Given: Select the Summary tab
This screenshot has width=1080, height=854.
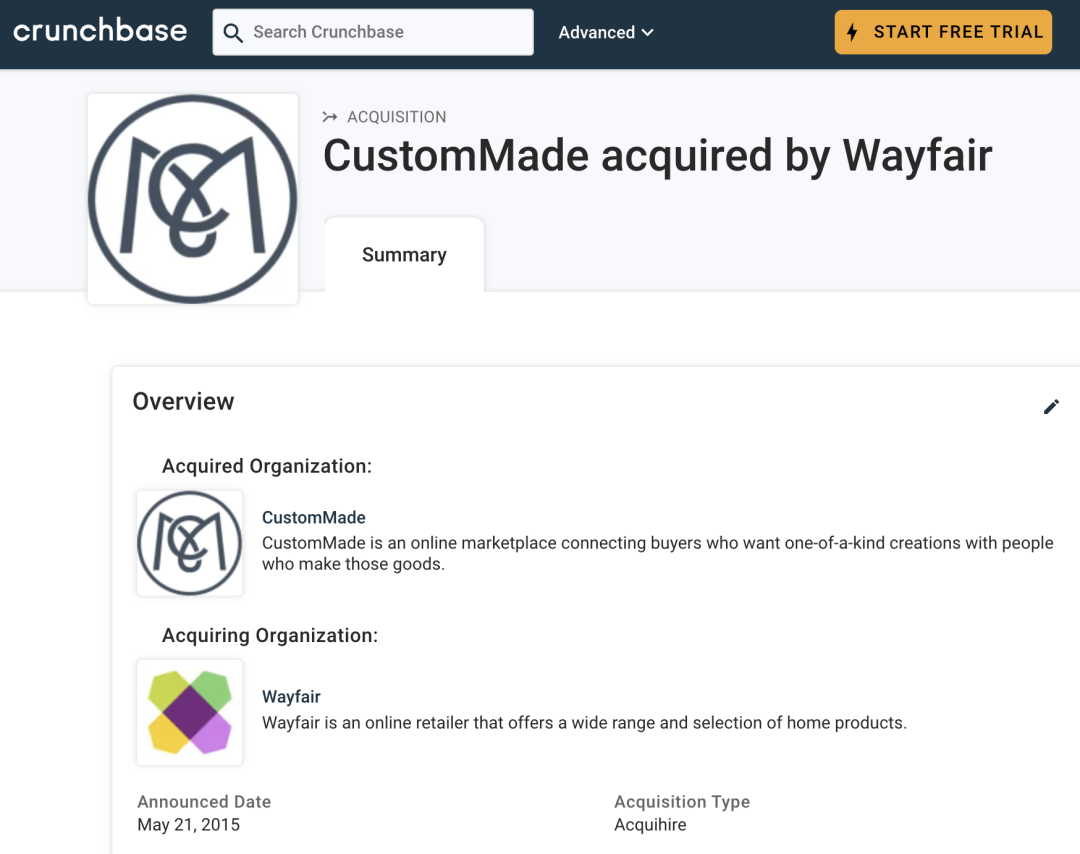Looking at the screenshot, I should 404,255.
